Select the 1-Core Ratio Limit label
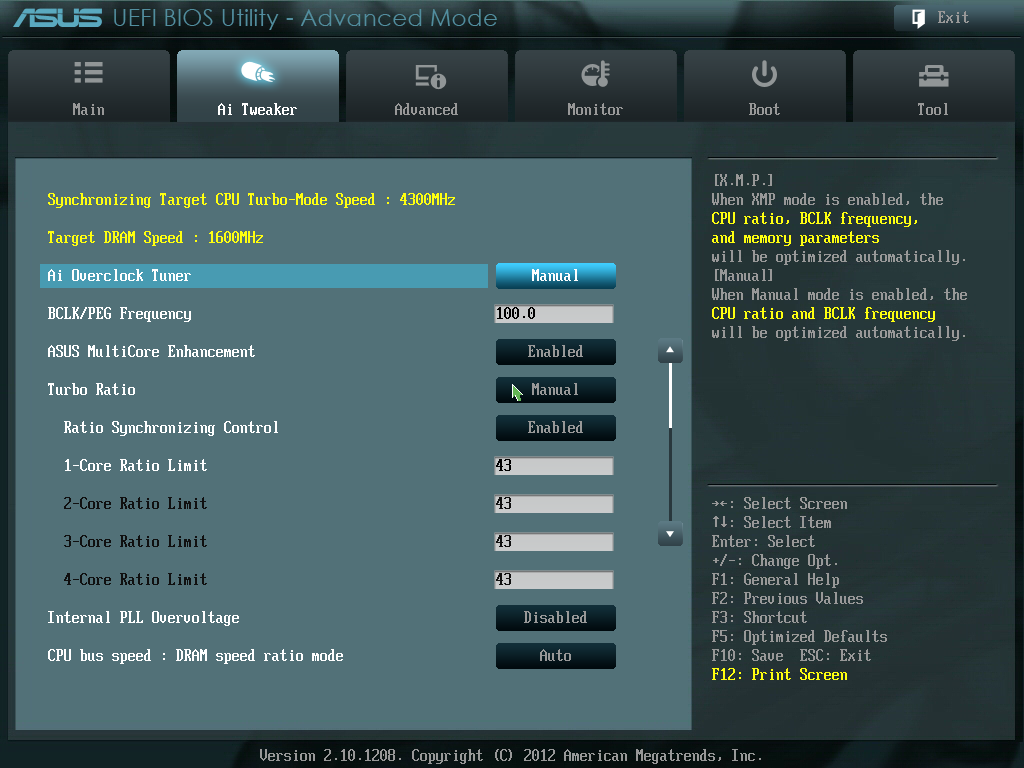 coord(135,466)
